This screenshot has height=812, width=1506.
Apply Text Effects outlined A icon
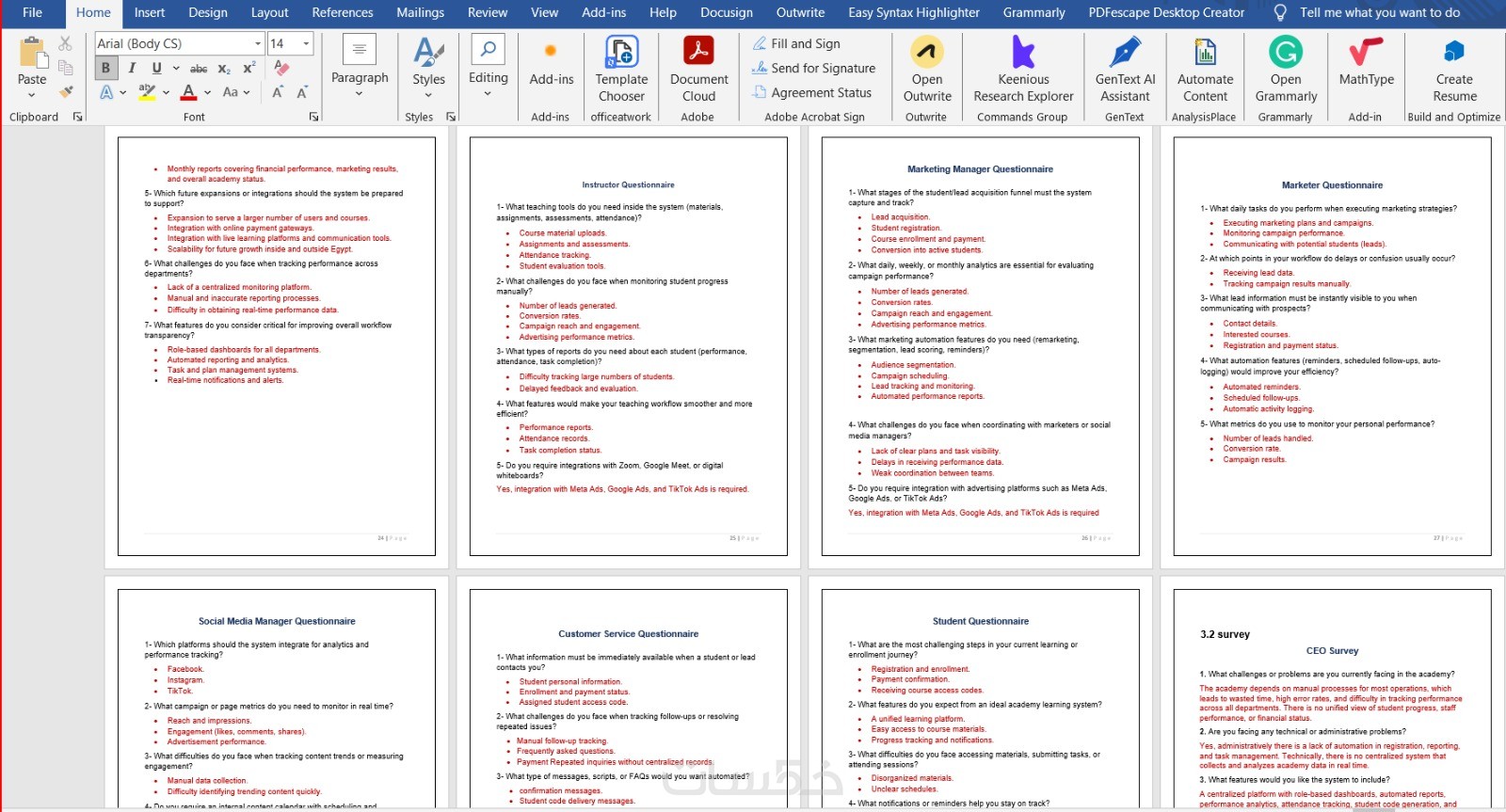pos(106,92)
